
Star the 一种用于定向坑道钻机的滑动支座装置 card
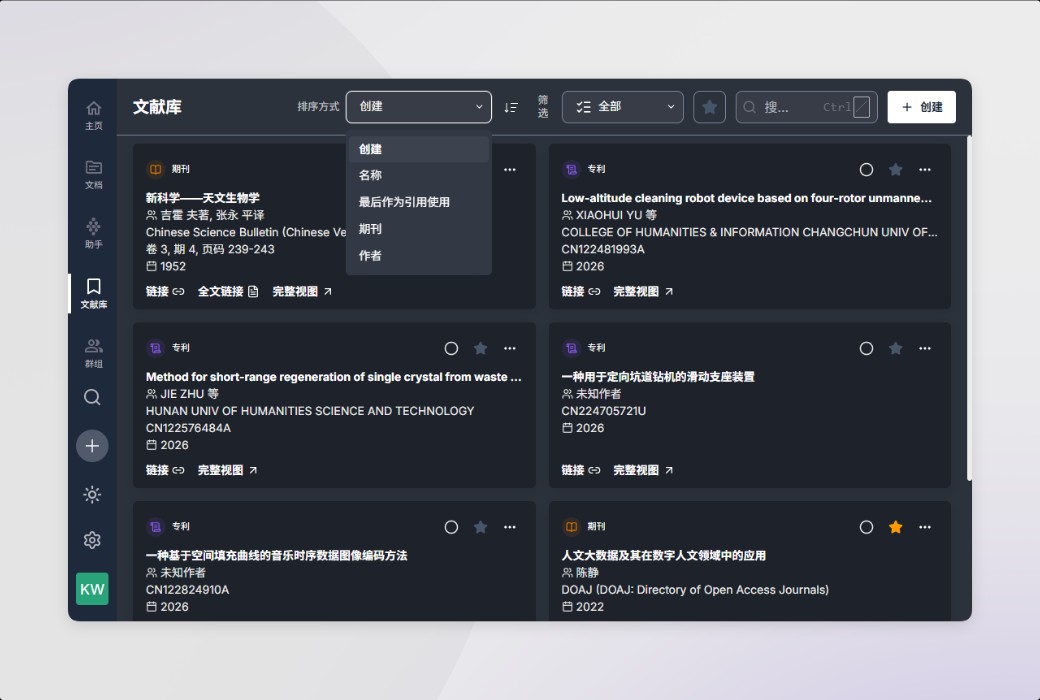point(895,348)
